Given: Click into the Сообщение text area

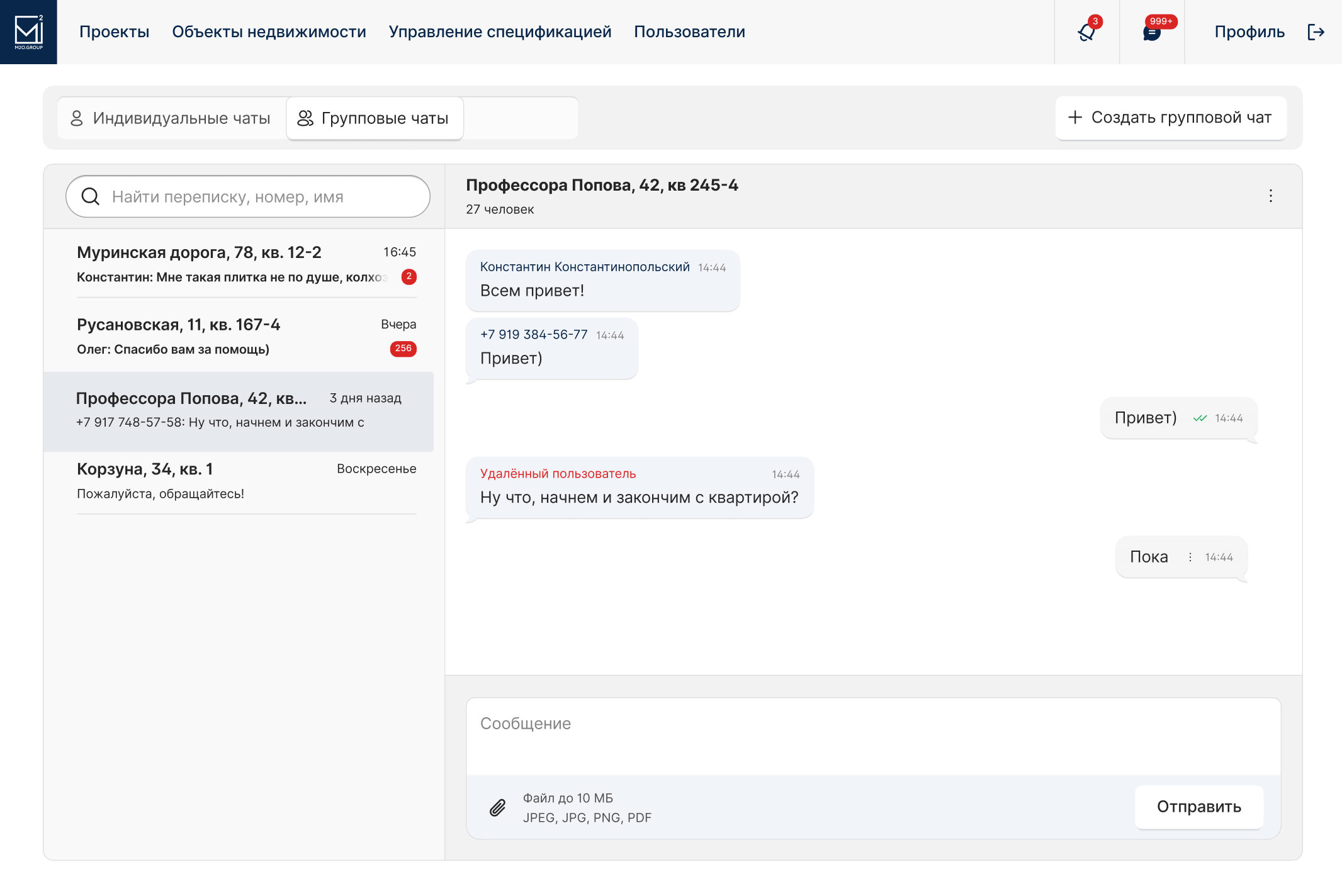Looking at the screenshot, I should [874, 736].
